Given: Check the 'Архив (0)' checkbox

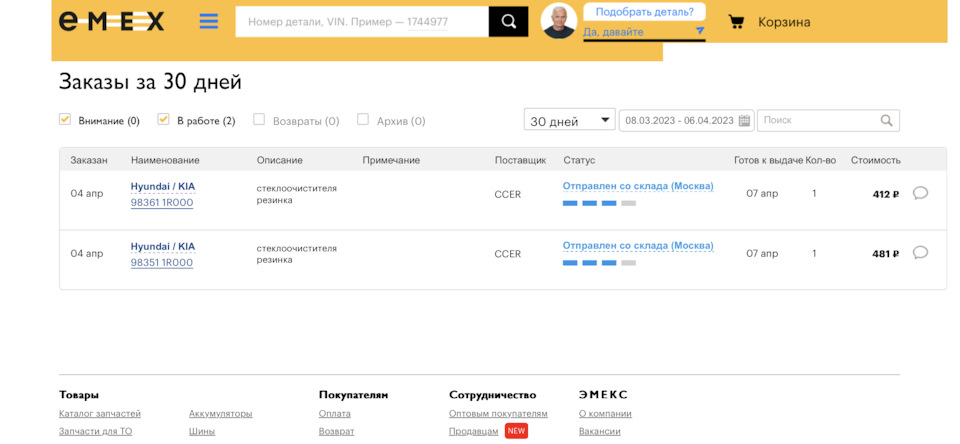Looking at the screenshot, I should point(363,119).
